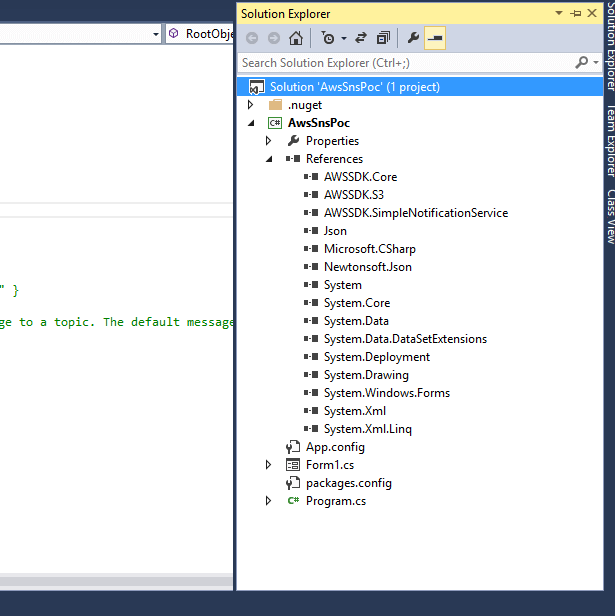Click the .nuget folder icon
This screenshot has width=615, height=616.
(275, 105)
